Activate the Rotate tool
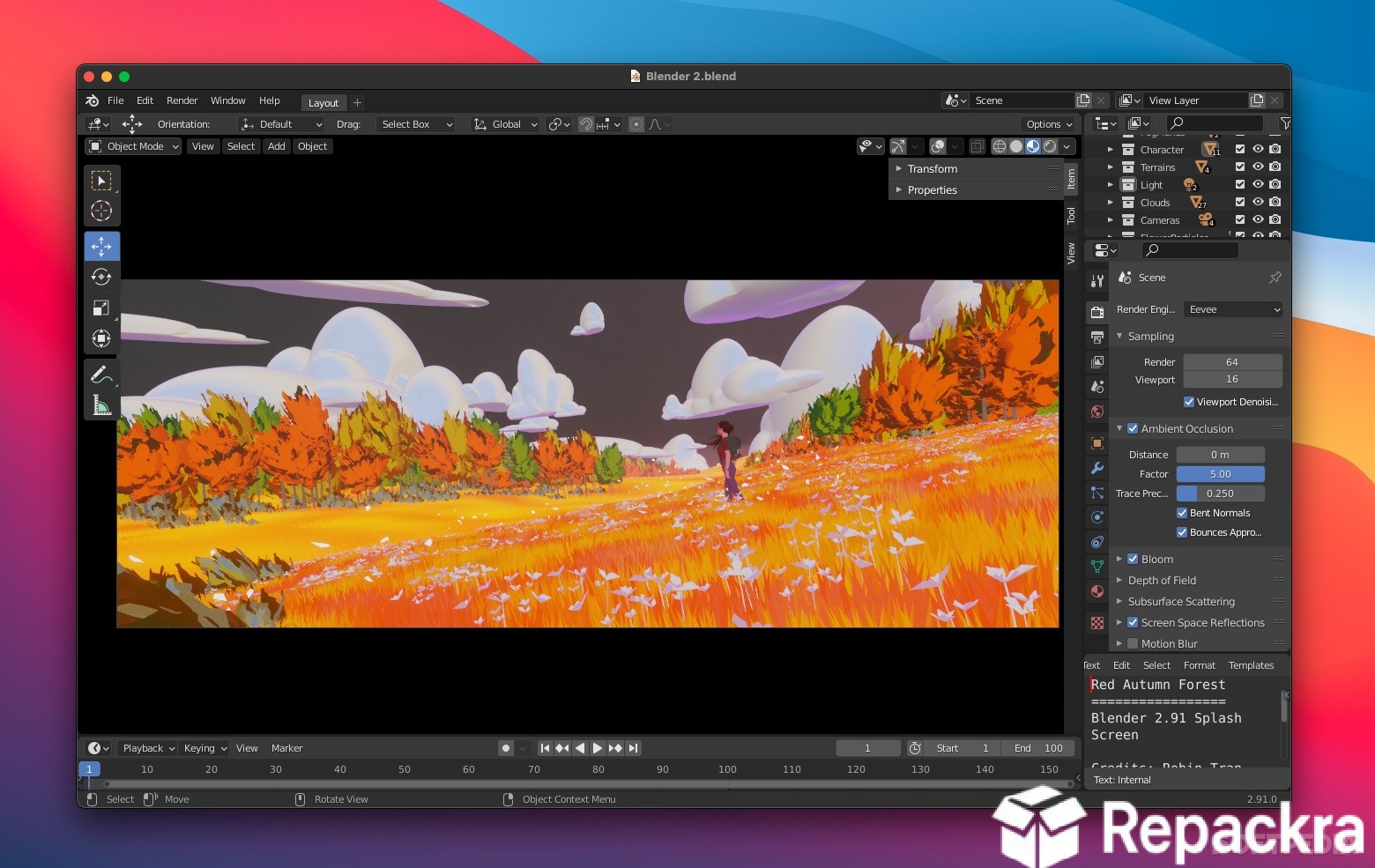Viewport: 1375px width, 868px height. tap(101, 277)
